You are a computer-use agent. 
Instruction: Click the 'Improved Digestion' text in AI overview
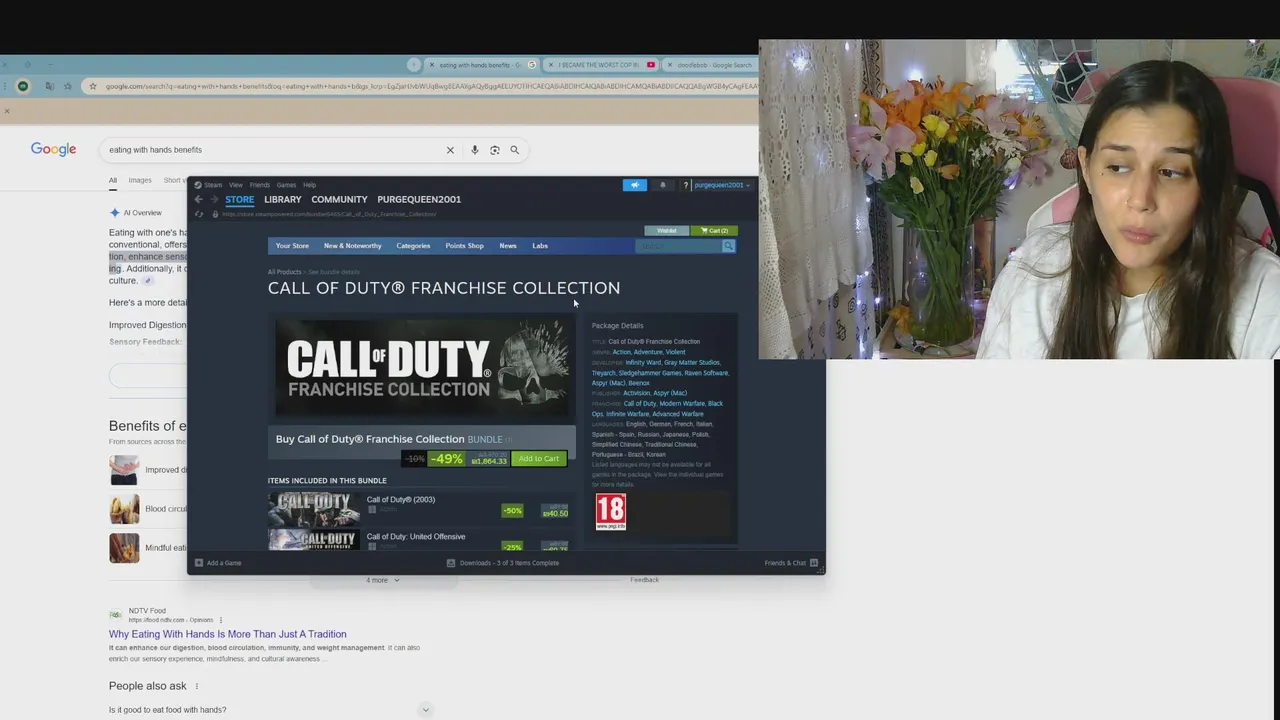pos(148,325)
